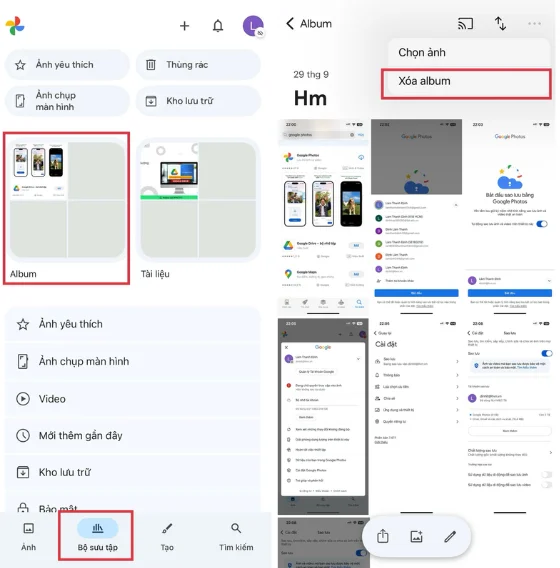Viewport: 560px width, 568px height.
Task: Open the Google account menu screenshot thumbnail
Action: point(323,416)
